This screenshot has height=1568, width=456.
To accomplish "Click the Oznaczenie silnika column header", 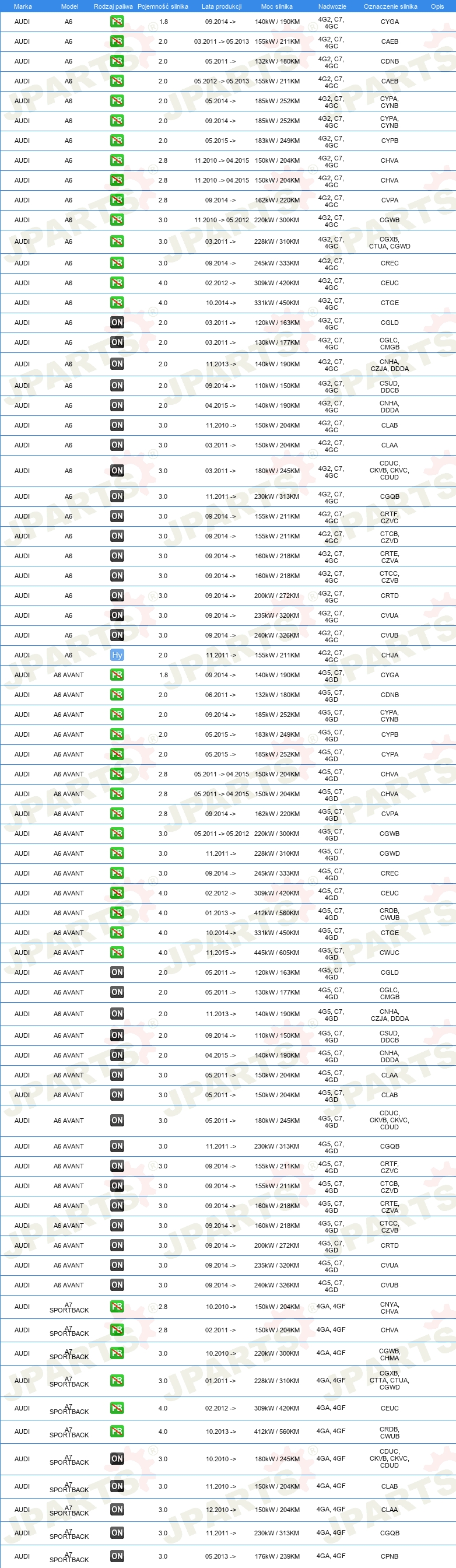I will click(390, 6).
